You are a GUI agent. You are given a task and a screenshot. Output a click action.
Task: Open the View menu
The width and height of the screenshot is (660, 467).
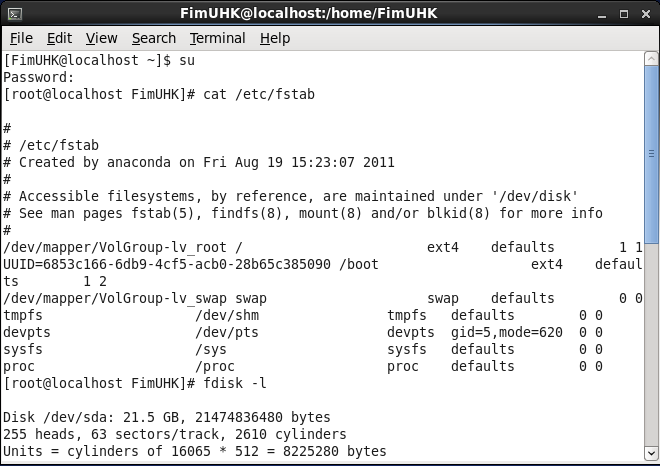click(x=101, y=38)
